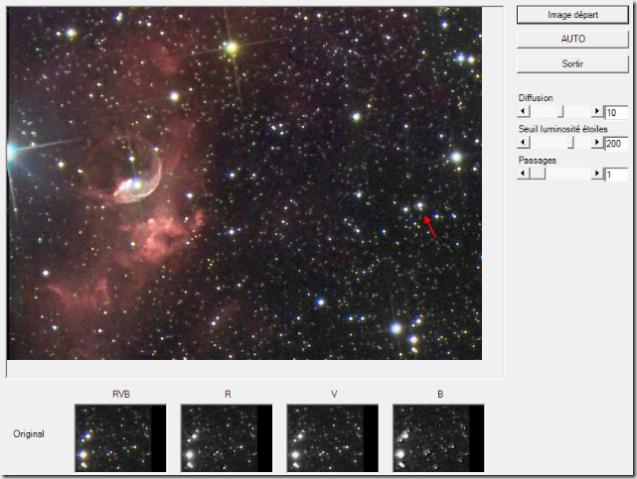Lower Seuil luminosité étoiles with left arrow

[x=523, y=143]
